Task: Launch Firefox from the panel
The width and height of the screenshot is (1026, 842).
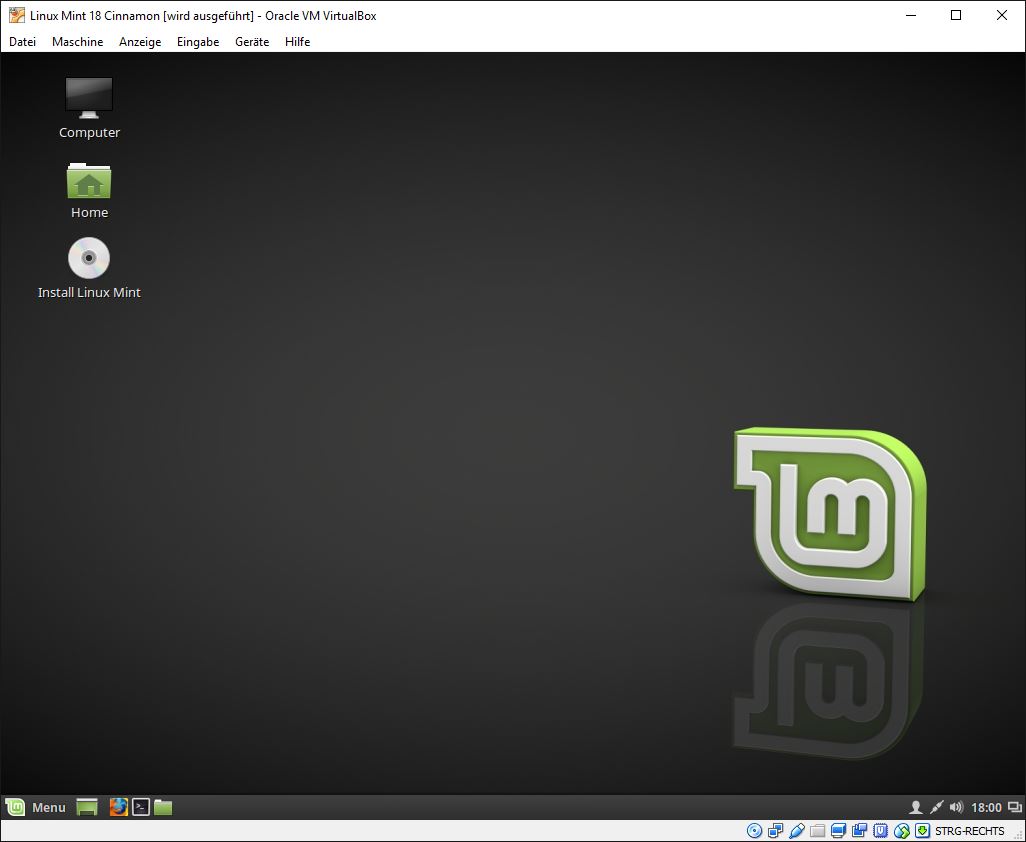Action: (118, 807)
